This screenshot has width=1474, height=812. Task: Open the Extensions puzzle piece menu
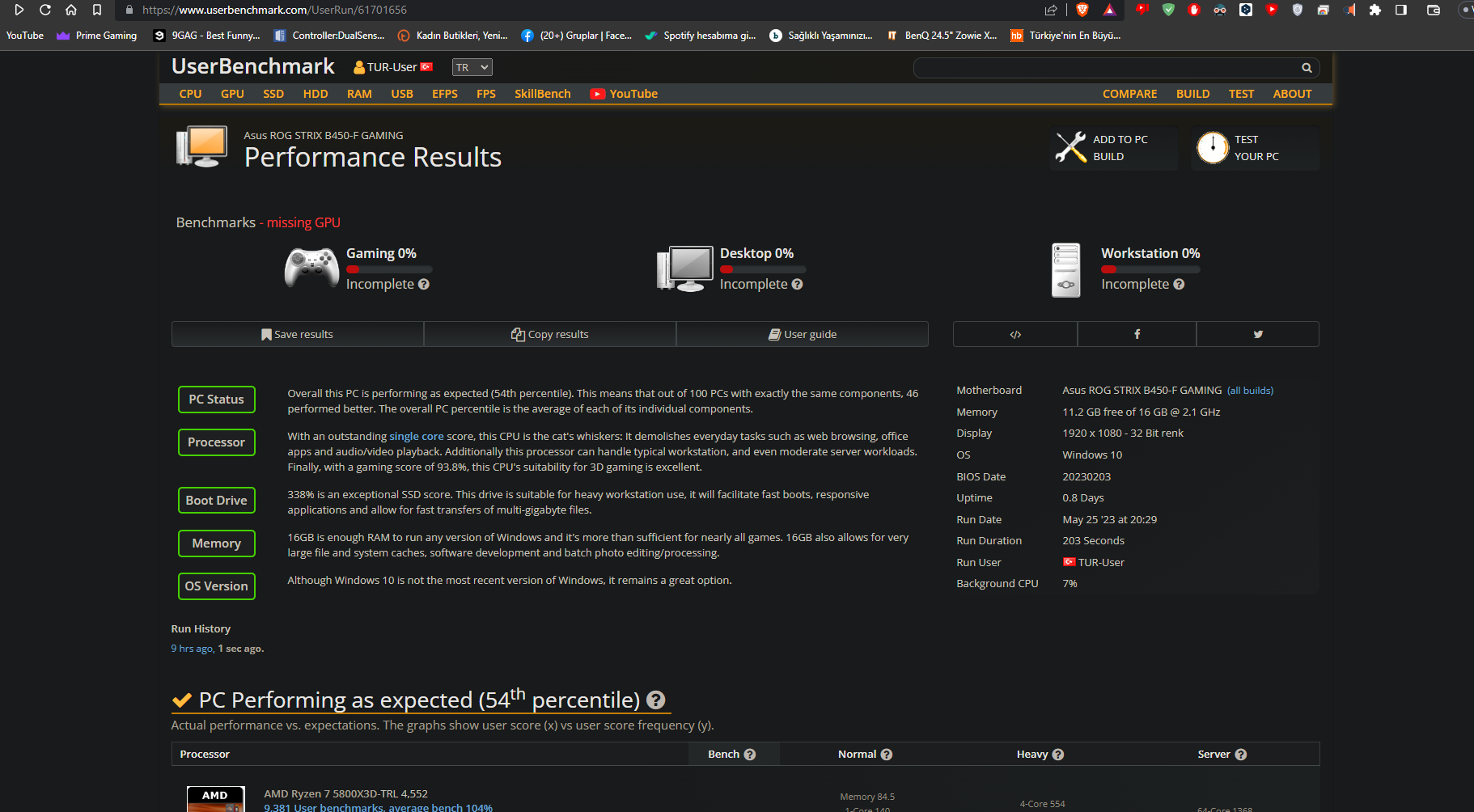(x=1375, y=10)
